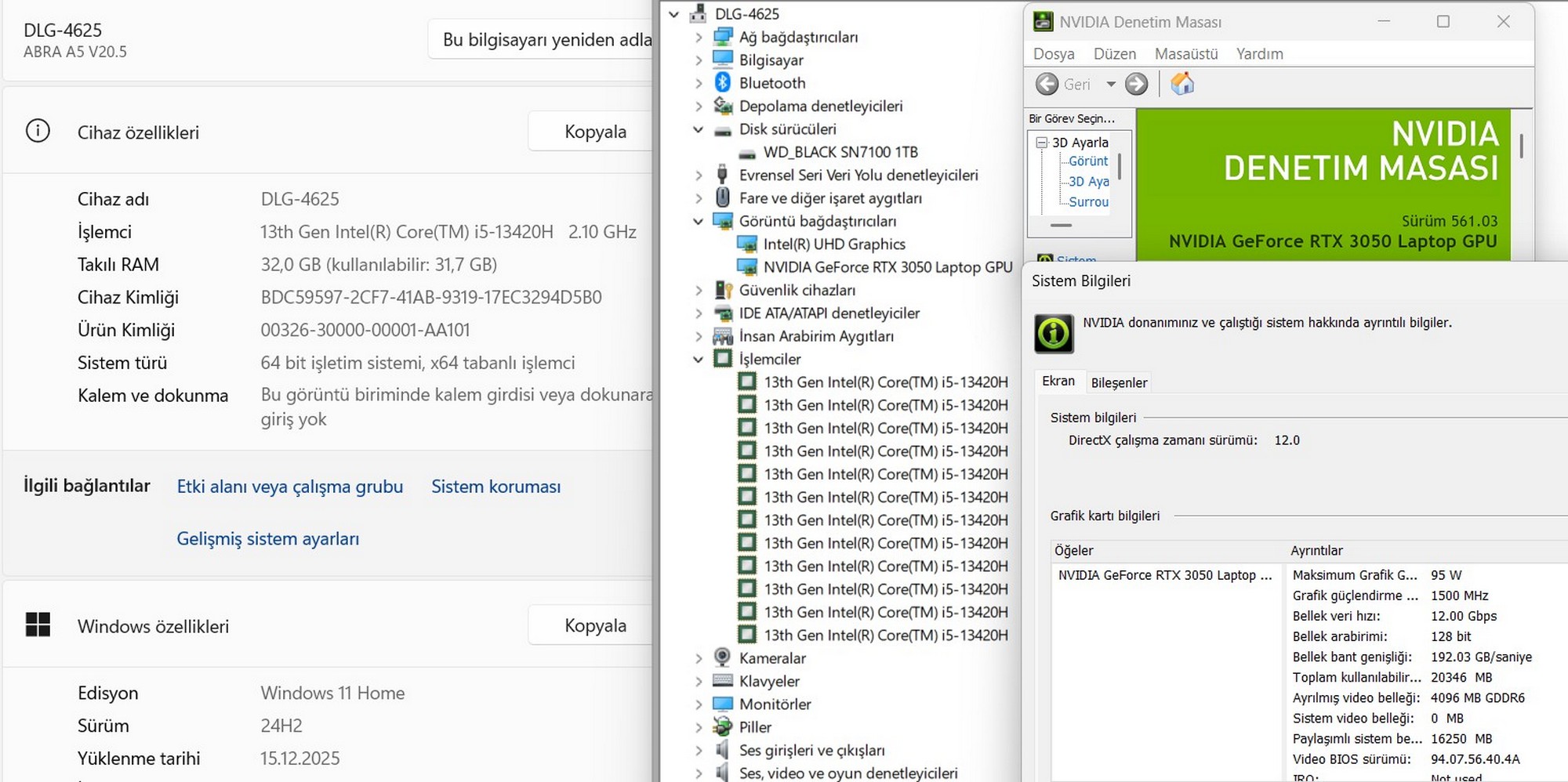Switch to the Bileşenler tab

click(1119, 382)
